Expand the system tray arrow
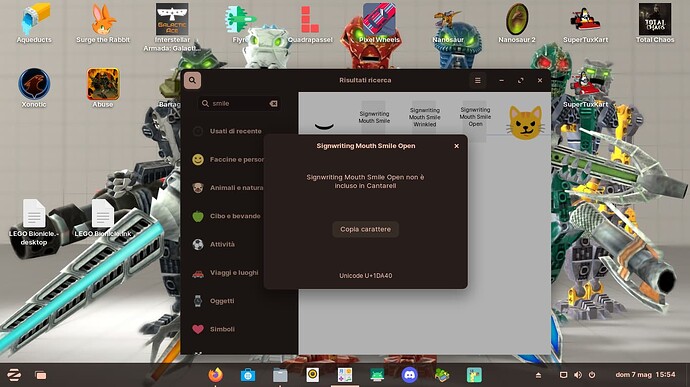The image size is (690, 387). 538,375
